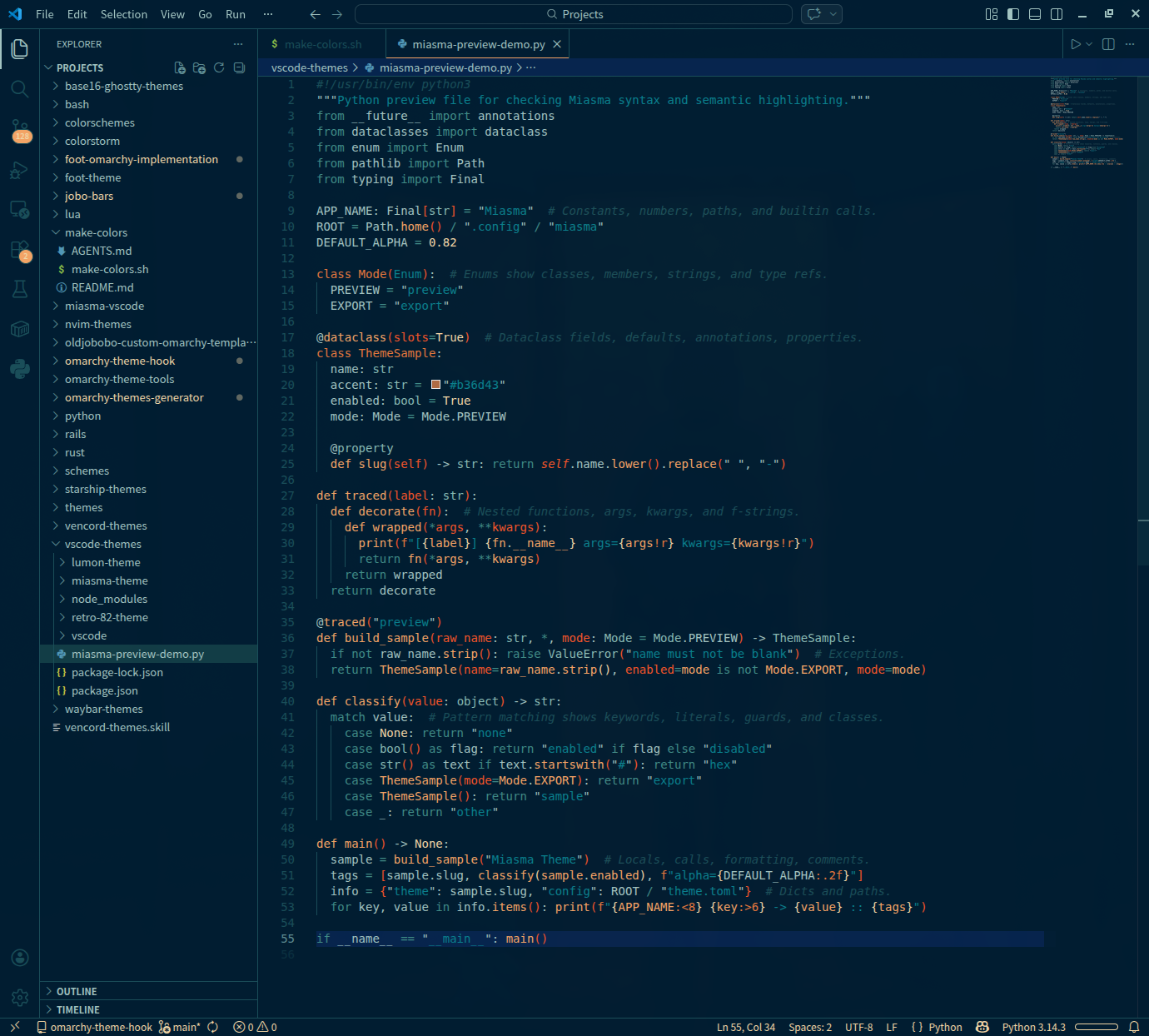This screenshot has width=1149, height=1036.
Task: Open run options dropdown beside play button
Action: 1089,44
